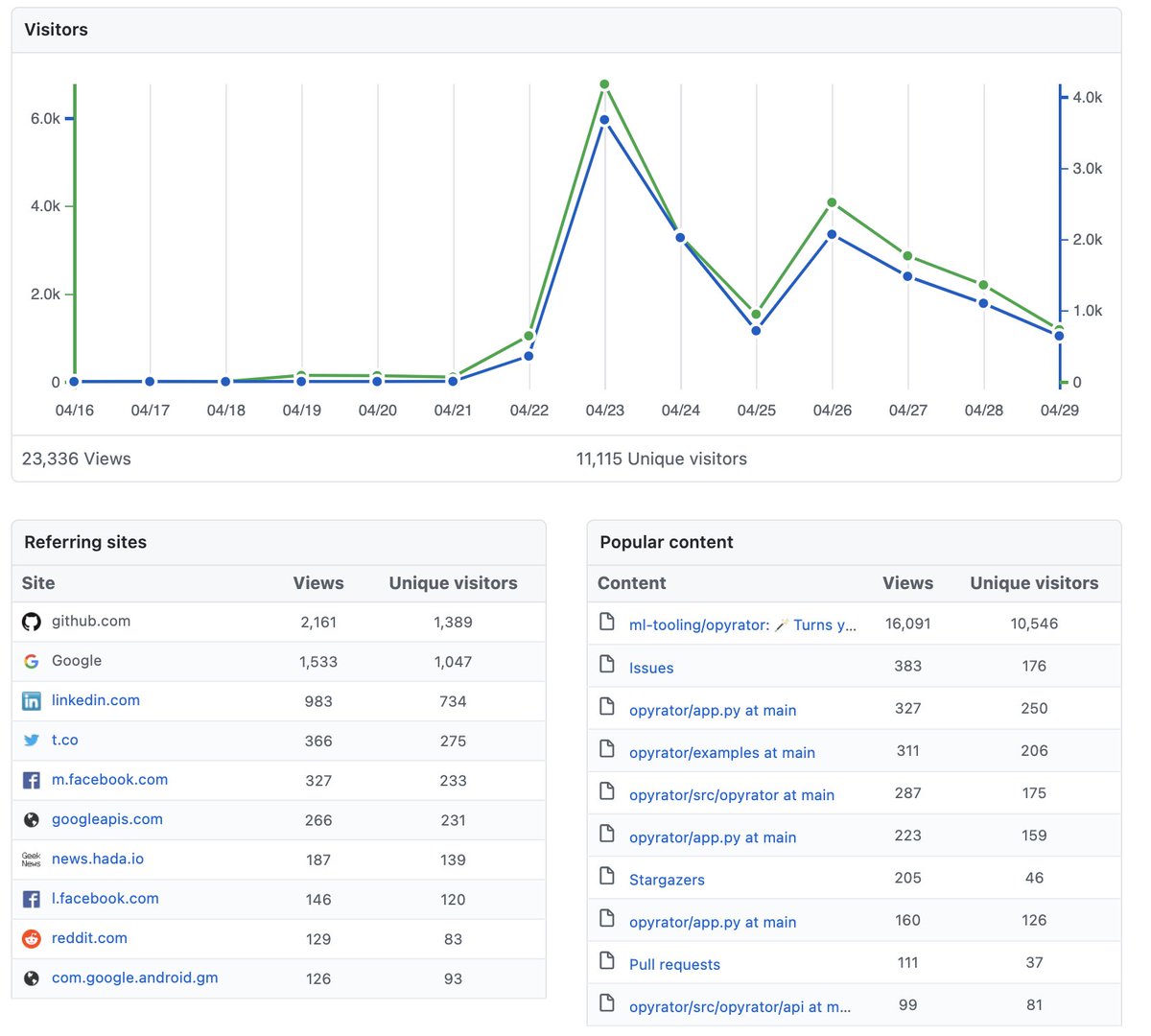Click the 1,047 unique visitors cell for Google
Viewport: 1151px width, 1036px height.
[x=453, y=662]
